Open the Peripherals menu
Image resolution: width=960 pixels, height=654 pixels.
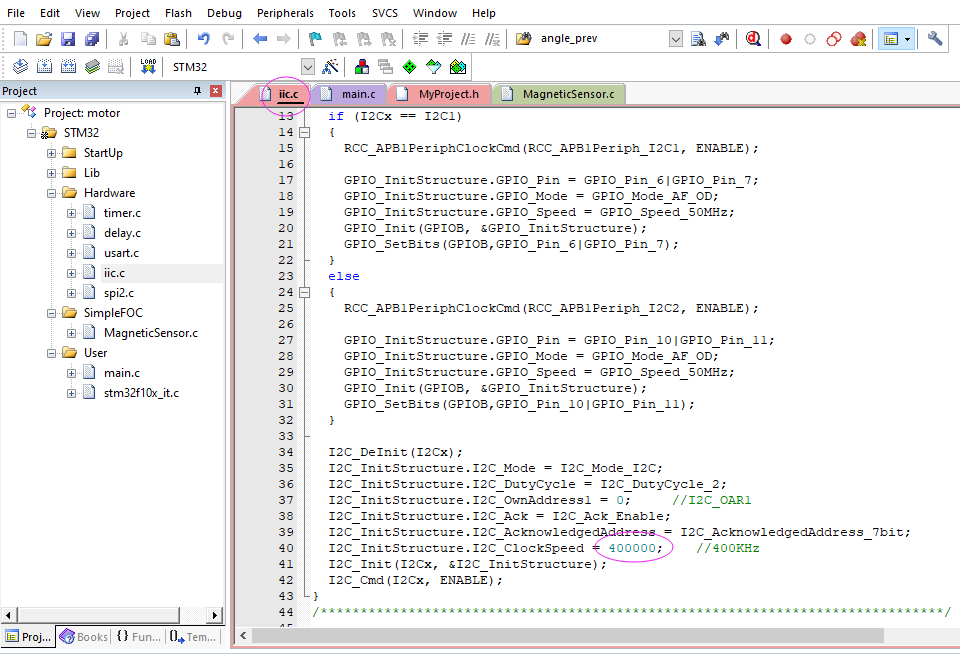click(x=285, y=13)
